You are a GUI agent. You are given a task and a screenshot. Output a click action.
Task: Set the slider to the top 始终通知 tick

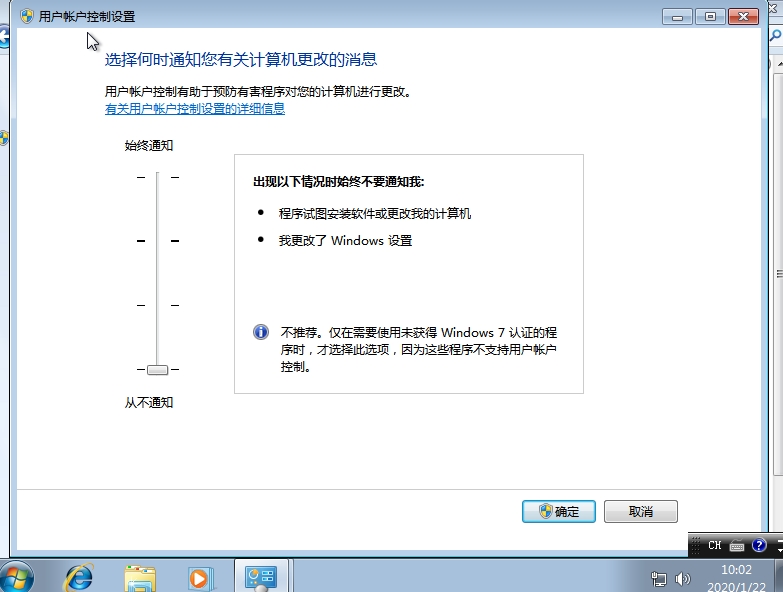tap(157, 177)
